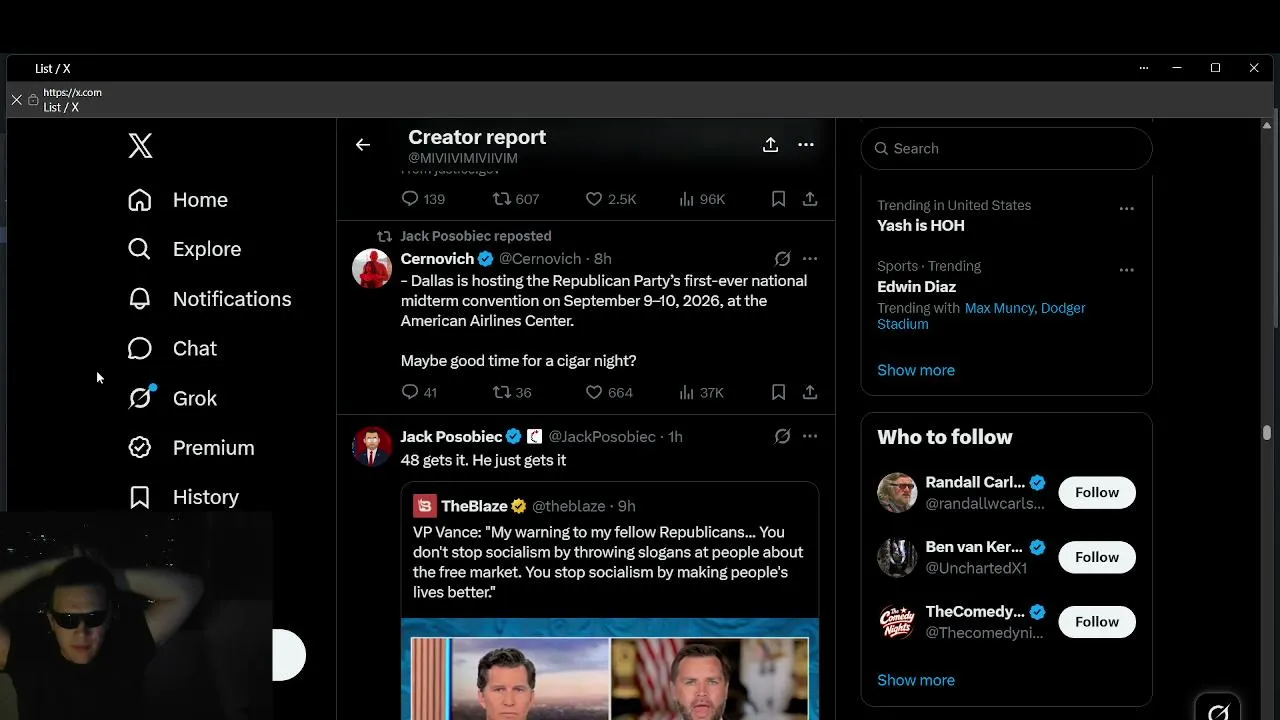Image resolution: width=1280 pixels, height=720 pixels.
Task: Click the site security lock icon
Action: coord(33,100)
